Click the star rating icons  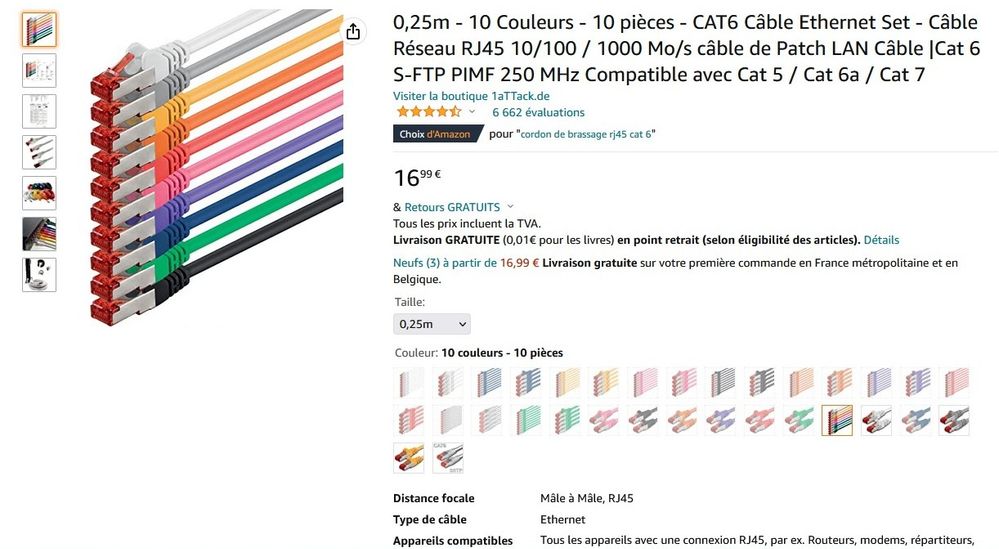point(428,112)
